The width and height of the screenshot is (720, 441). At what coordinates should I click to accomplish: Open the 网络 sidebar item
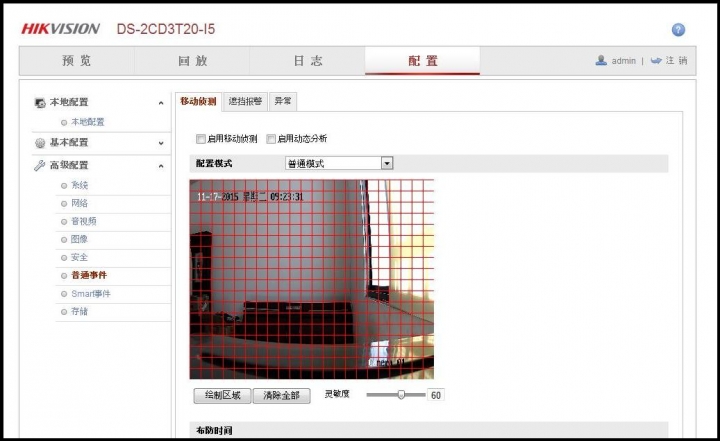[x=79, y=203]
